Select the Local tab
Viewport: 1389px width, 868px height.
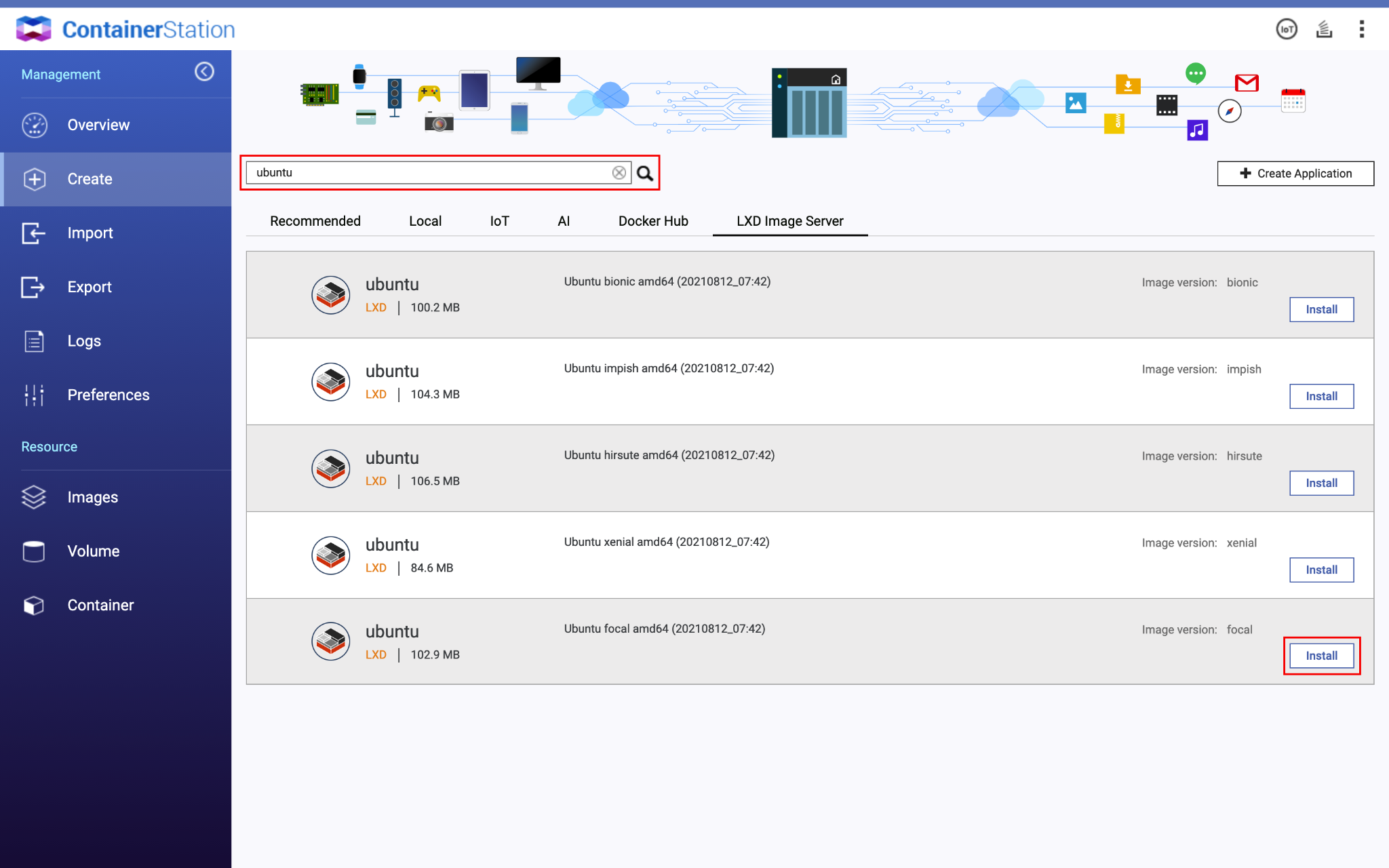pyautogui.click(x=425, y=221)
